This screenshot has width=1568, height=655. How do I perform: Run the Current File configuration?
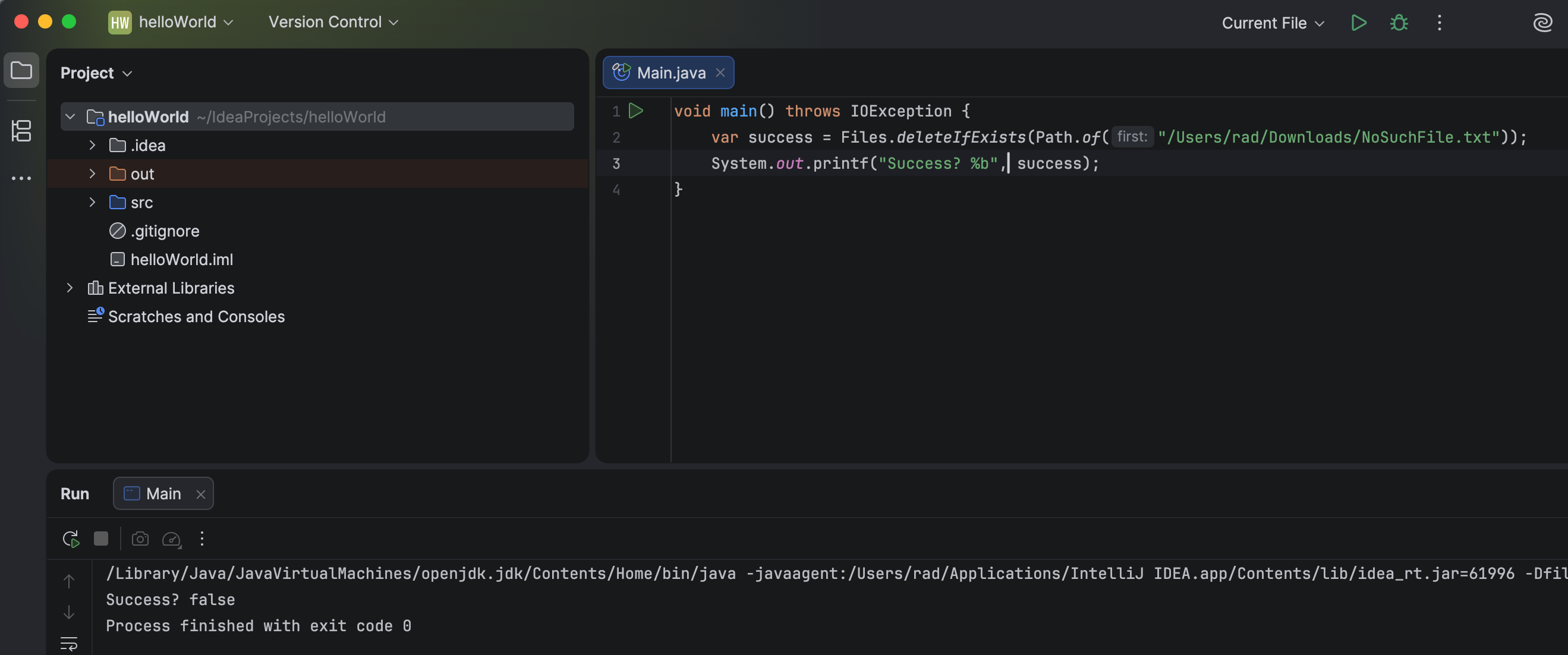pos(1359,23)
